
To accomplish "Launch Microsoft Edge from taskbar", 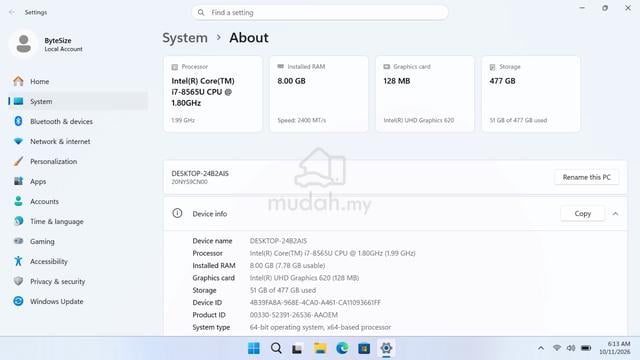I will pyautogui.click(x=342, y=348).
